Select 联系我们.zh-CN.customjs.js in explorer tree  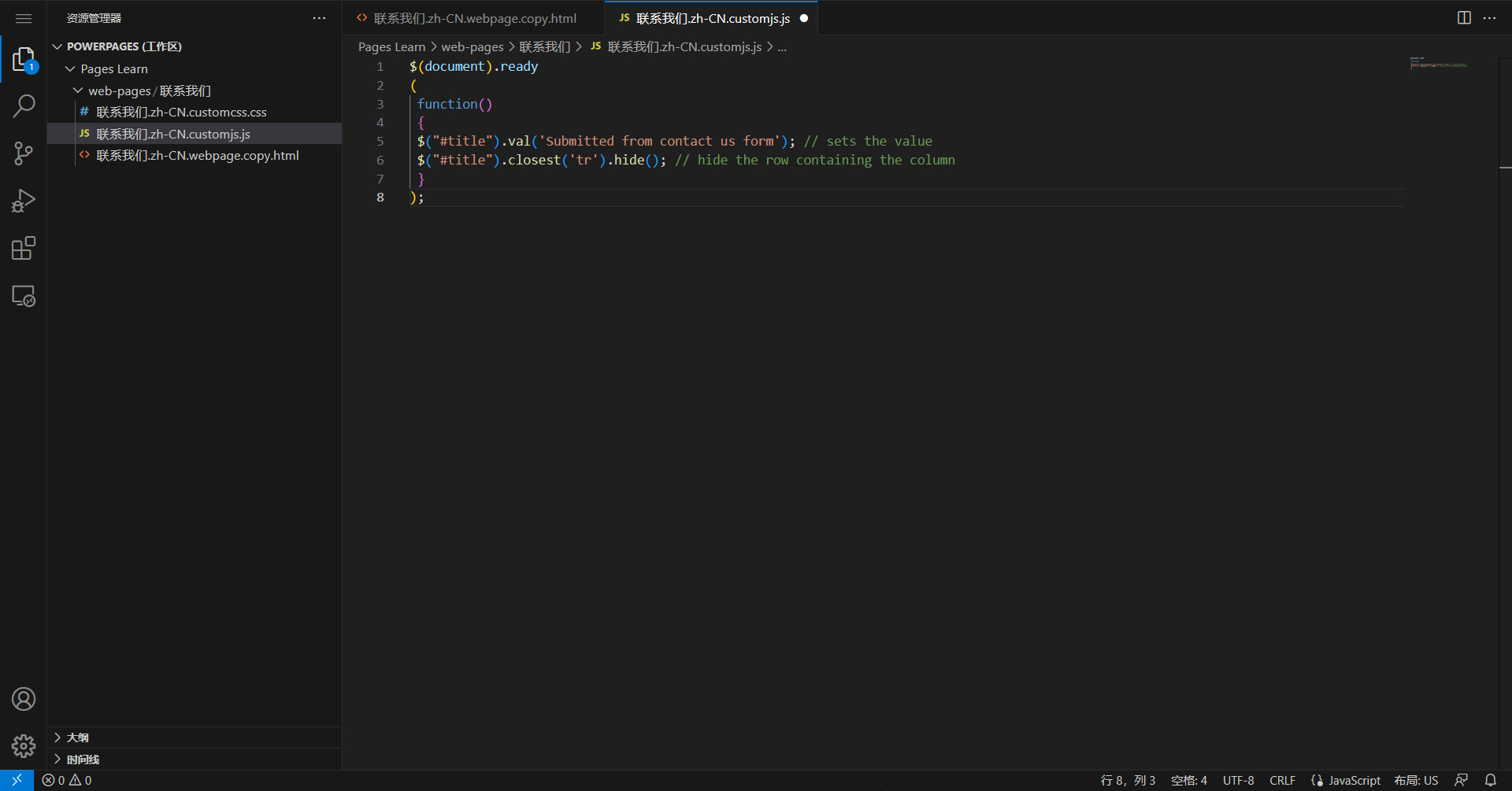(195, 134)
